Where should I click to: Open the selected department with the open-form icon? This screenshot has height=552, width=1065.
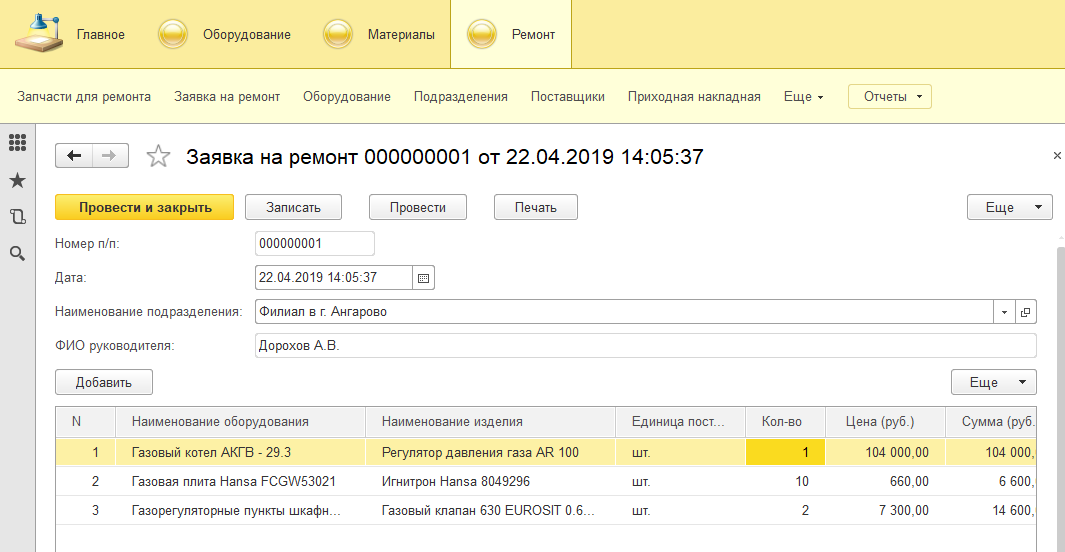[x=1026, y=312]
